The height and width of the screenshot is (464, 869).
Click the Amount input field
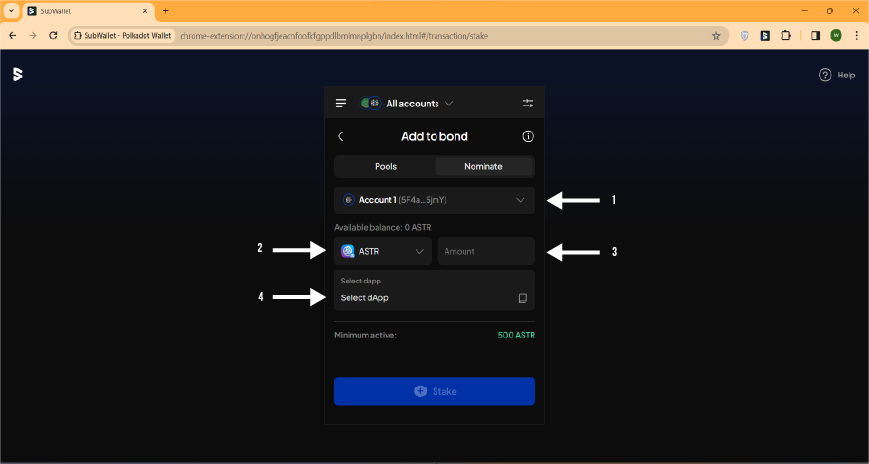[485, 251]
